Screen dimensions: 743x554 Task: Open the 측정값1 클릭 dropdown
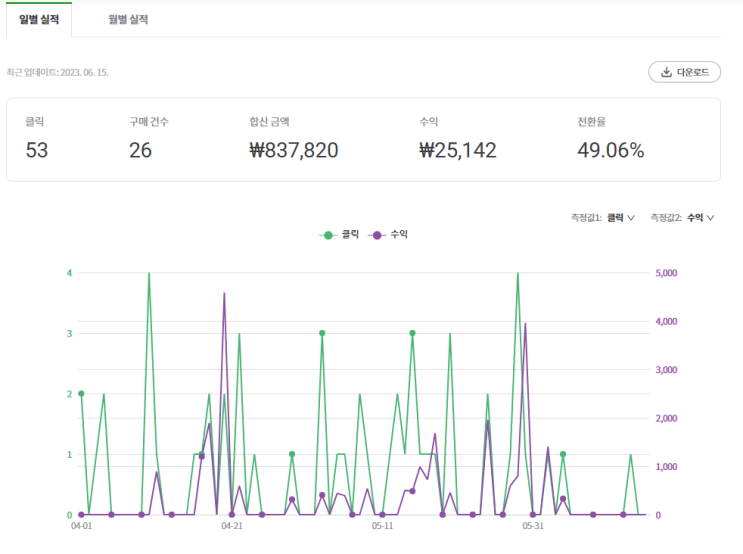tap(603, 218)
